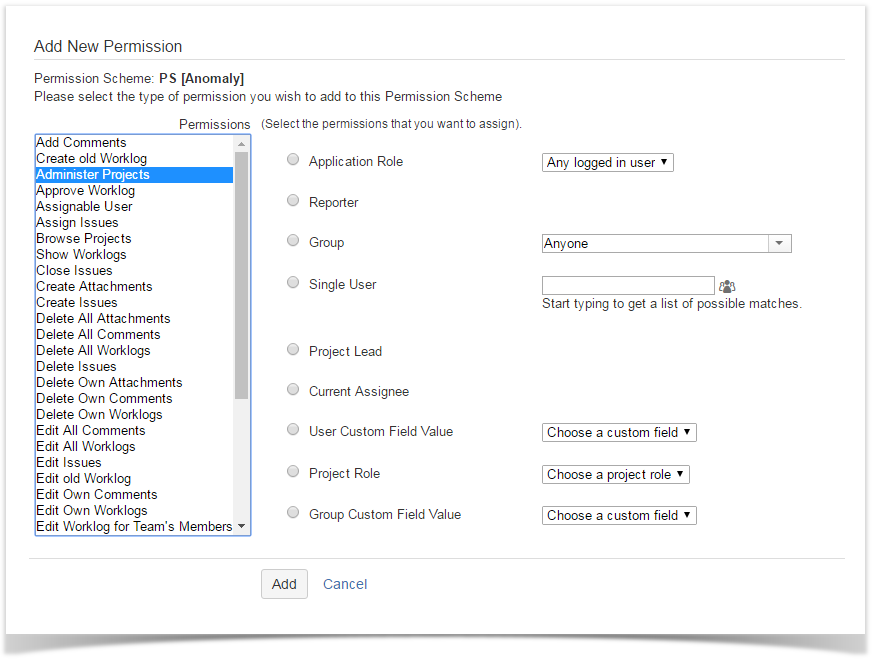Pick Create Attachments from the permissions list
Viewport: 879px width, 663px height.
point(94,287)
